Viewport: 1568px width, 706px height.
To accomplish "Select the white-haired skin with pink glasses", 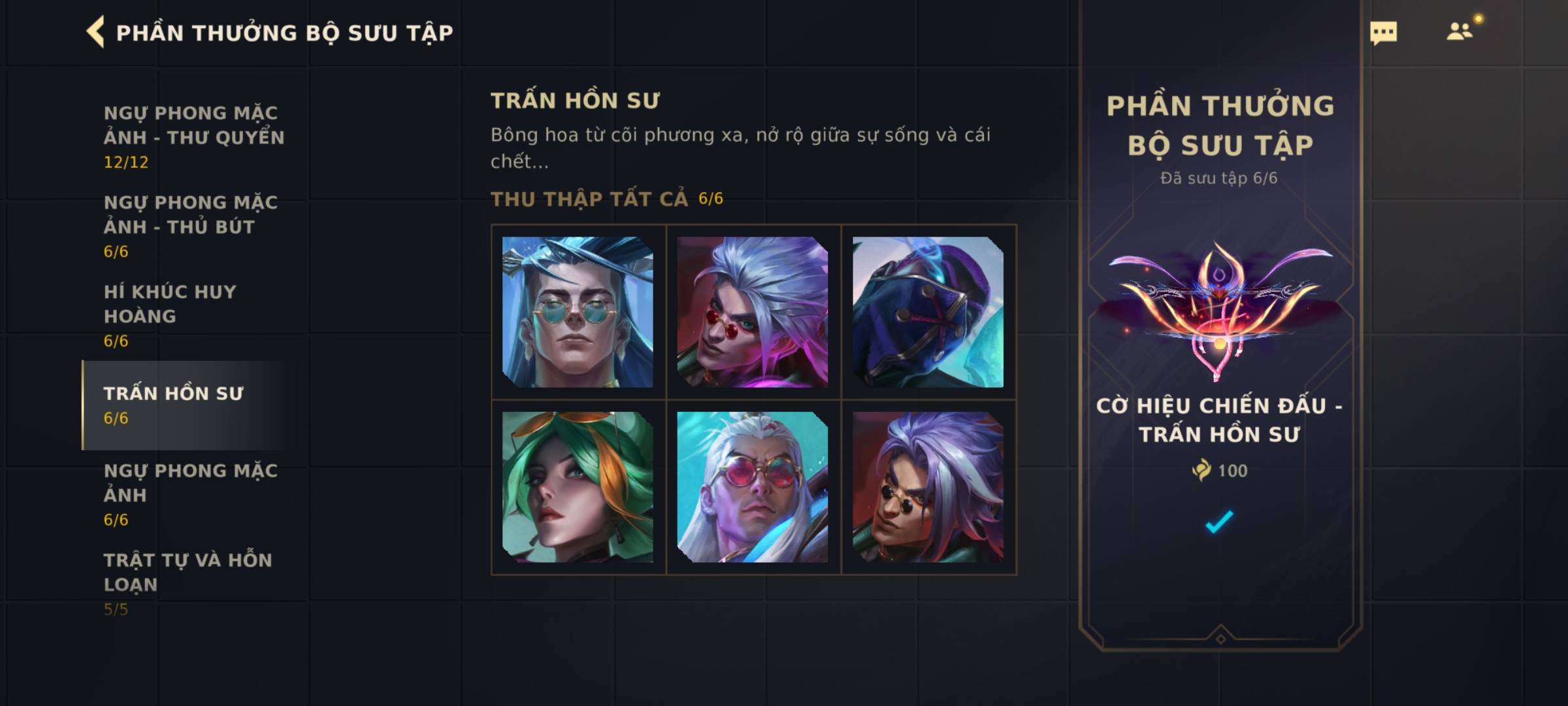I will [753, 487].
